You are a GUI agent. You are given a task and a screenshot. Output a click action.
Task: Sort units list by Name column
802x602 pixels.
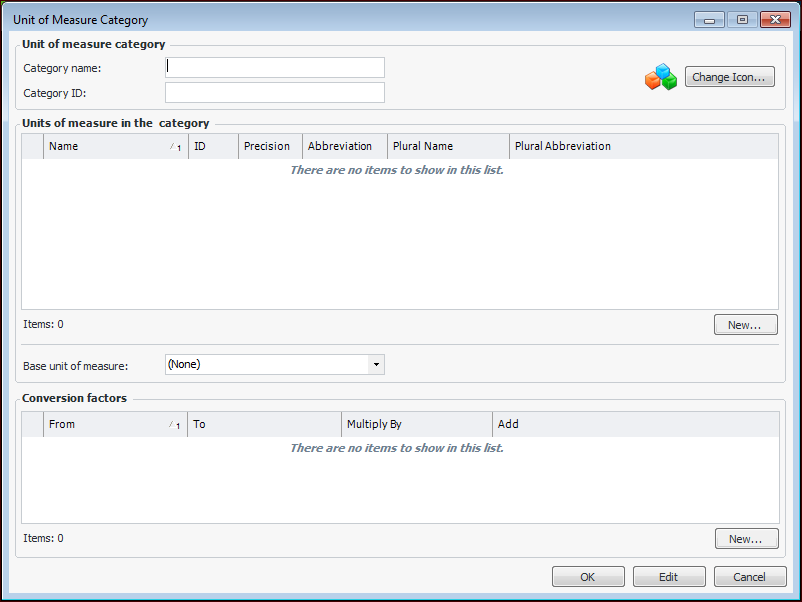pos(116,146)
